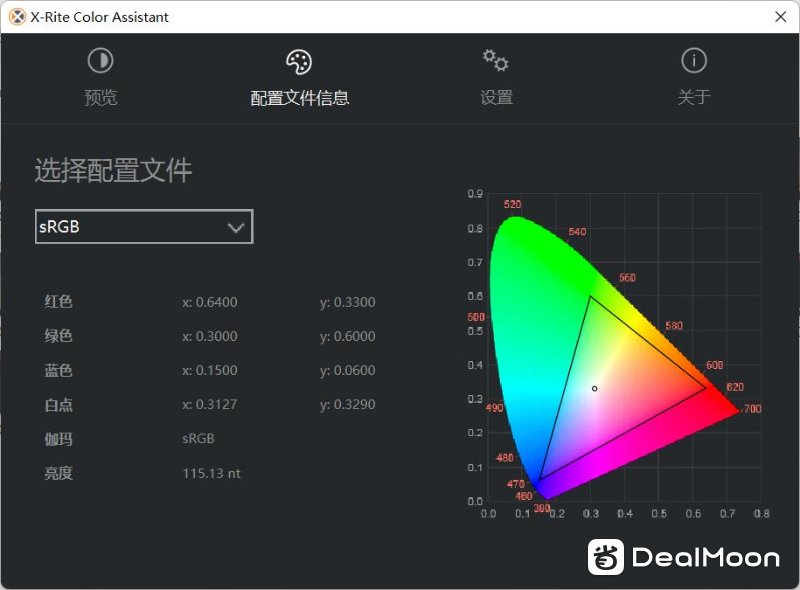Select the green x: 0.3000 value

(210, 336)
